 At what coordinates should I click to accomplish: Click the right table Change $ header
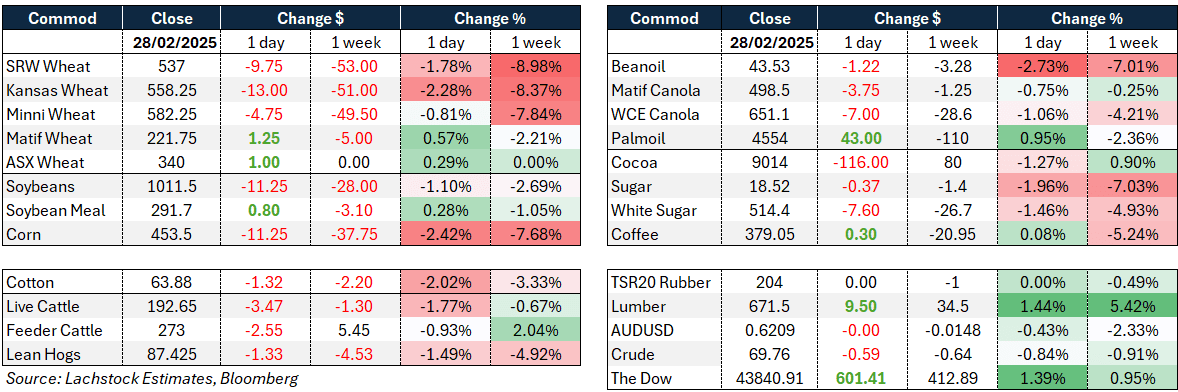point(905,18)
